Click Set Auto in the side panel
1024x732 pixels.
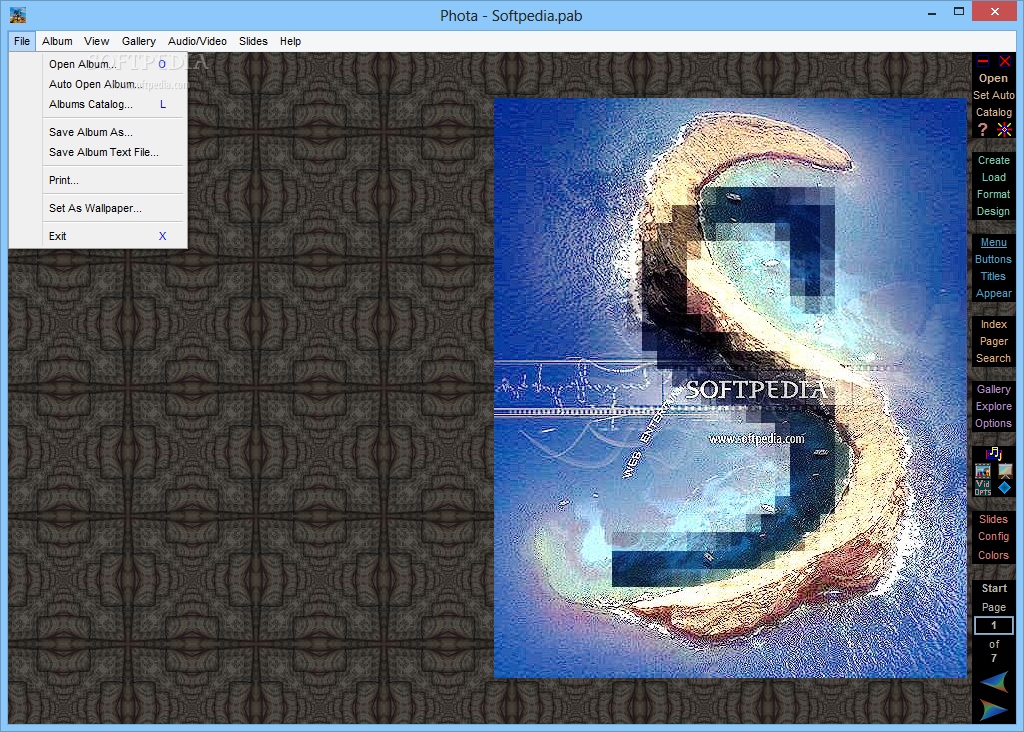[x=993, y=95]
